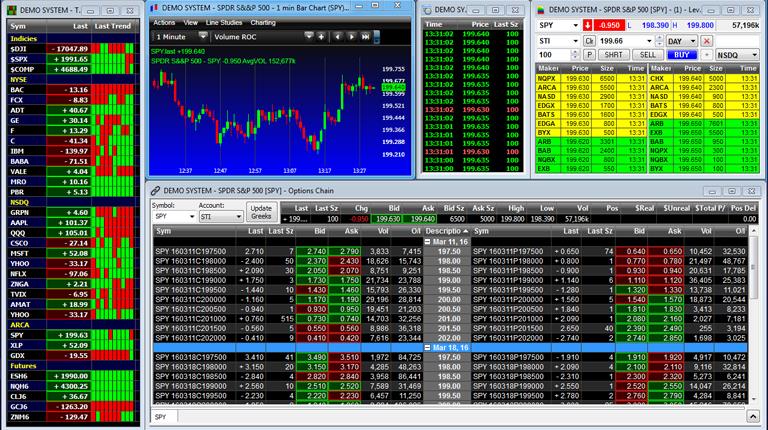Click the Options Chain vertical scrollbar
This screenshot has height=430, width=768.
pos(753,313)
